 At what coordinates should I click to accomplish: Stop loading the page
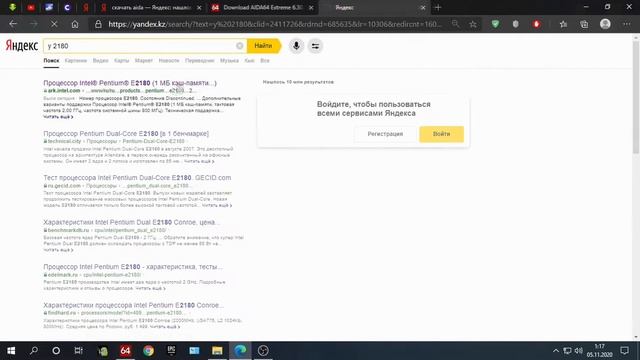coord(54,24)
